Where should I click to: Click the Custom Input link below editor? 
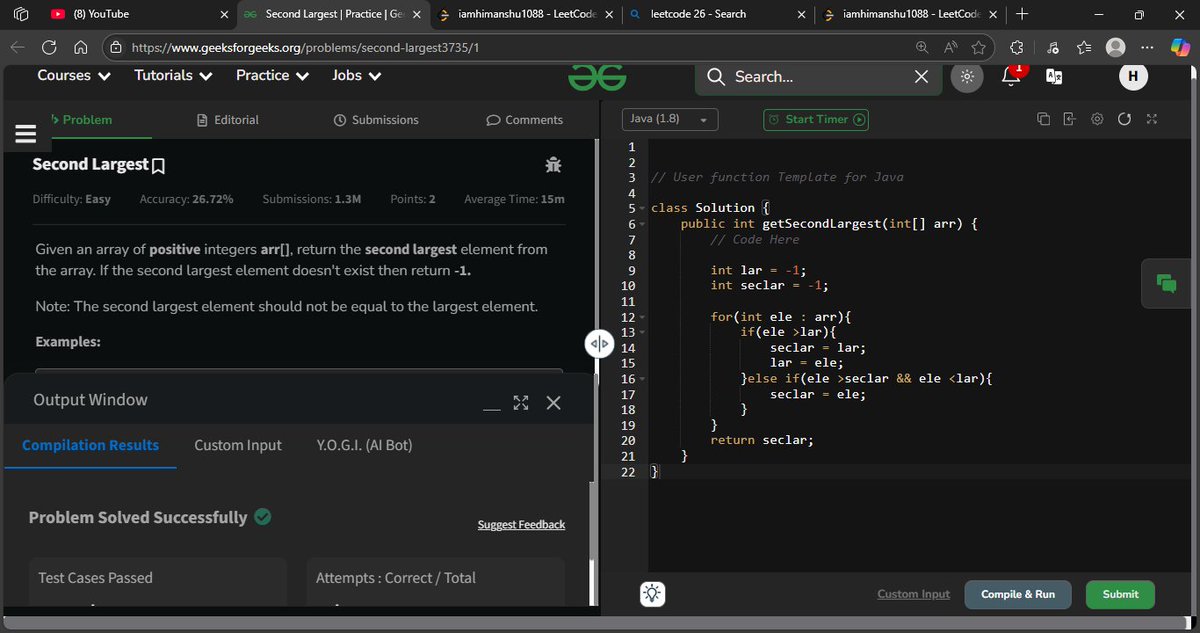tap(914, 594)
